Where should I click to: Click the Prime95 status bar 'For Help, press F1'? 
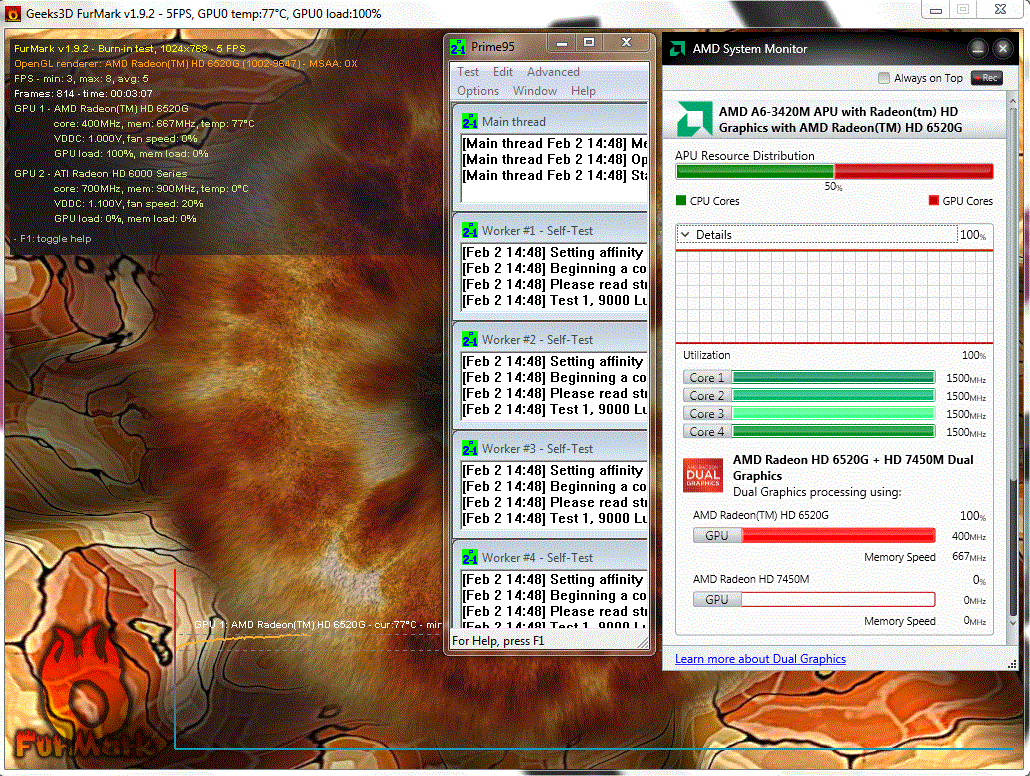[x=498, y=641]
